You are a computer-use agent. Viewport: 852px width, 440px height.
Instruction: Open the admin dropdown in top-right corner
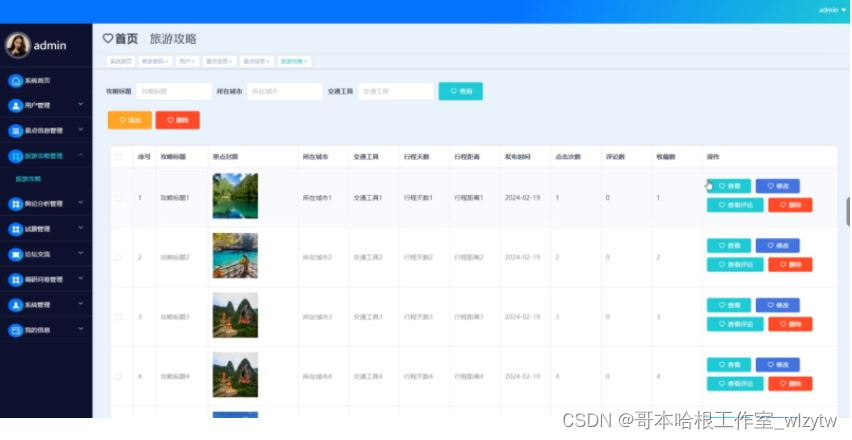[x=832, y=10]
